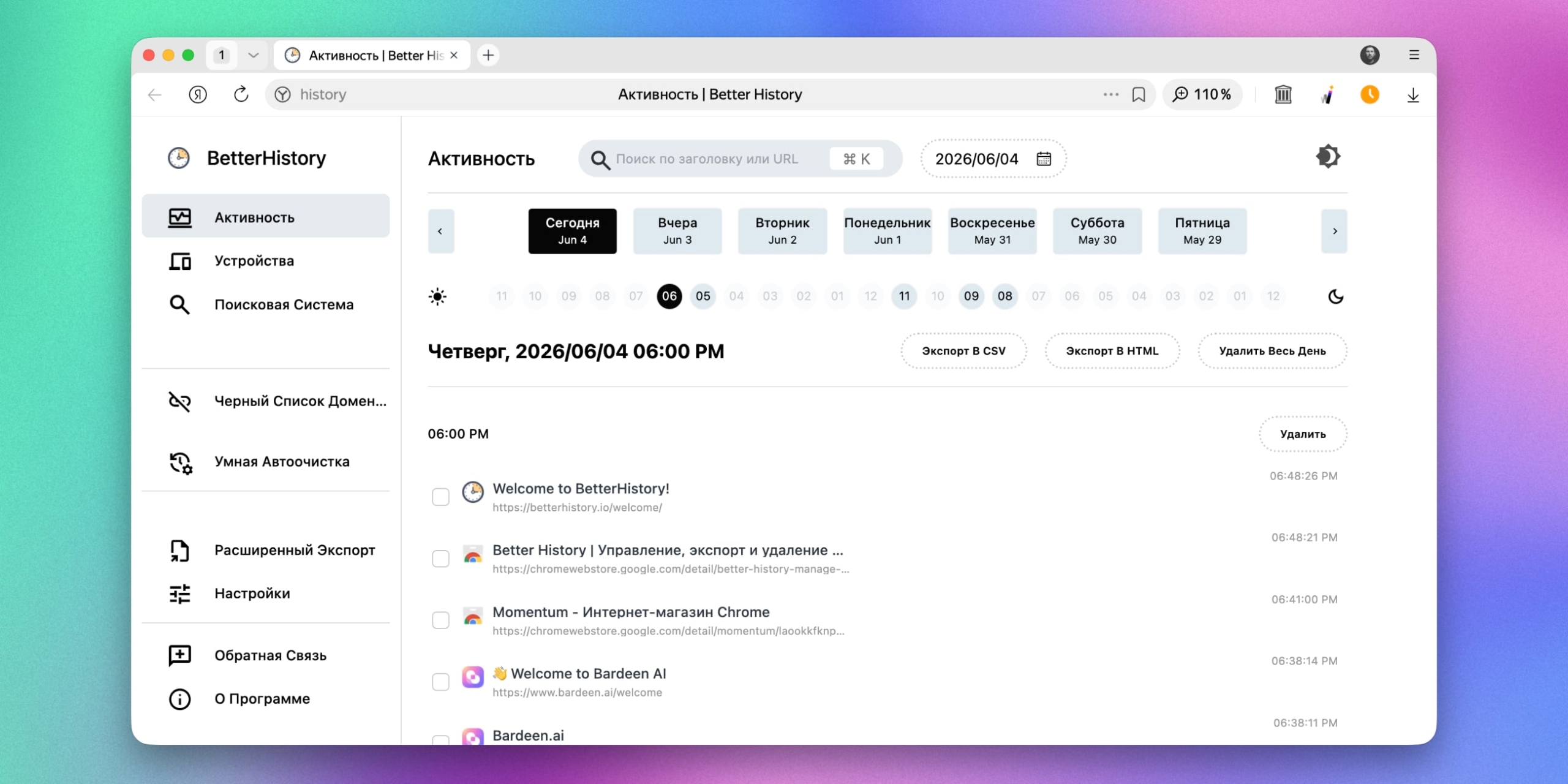Show earlier days with the left chevron
This screenshot has width=1568, height=784.
tap(441, 232)
